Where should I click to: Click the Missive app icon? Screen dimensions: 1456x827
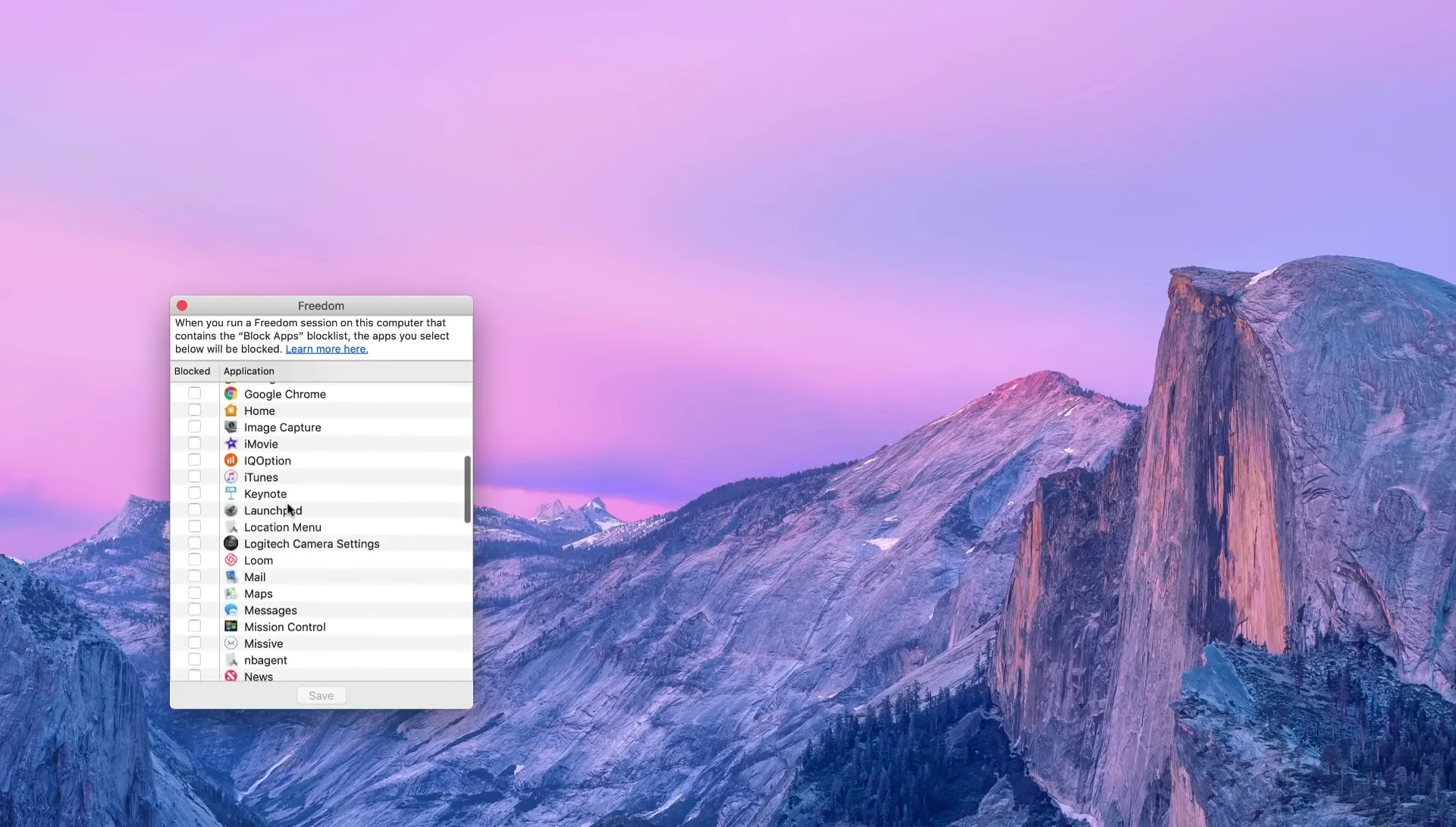(231, 643)
